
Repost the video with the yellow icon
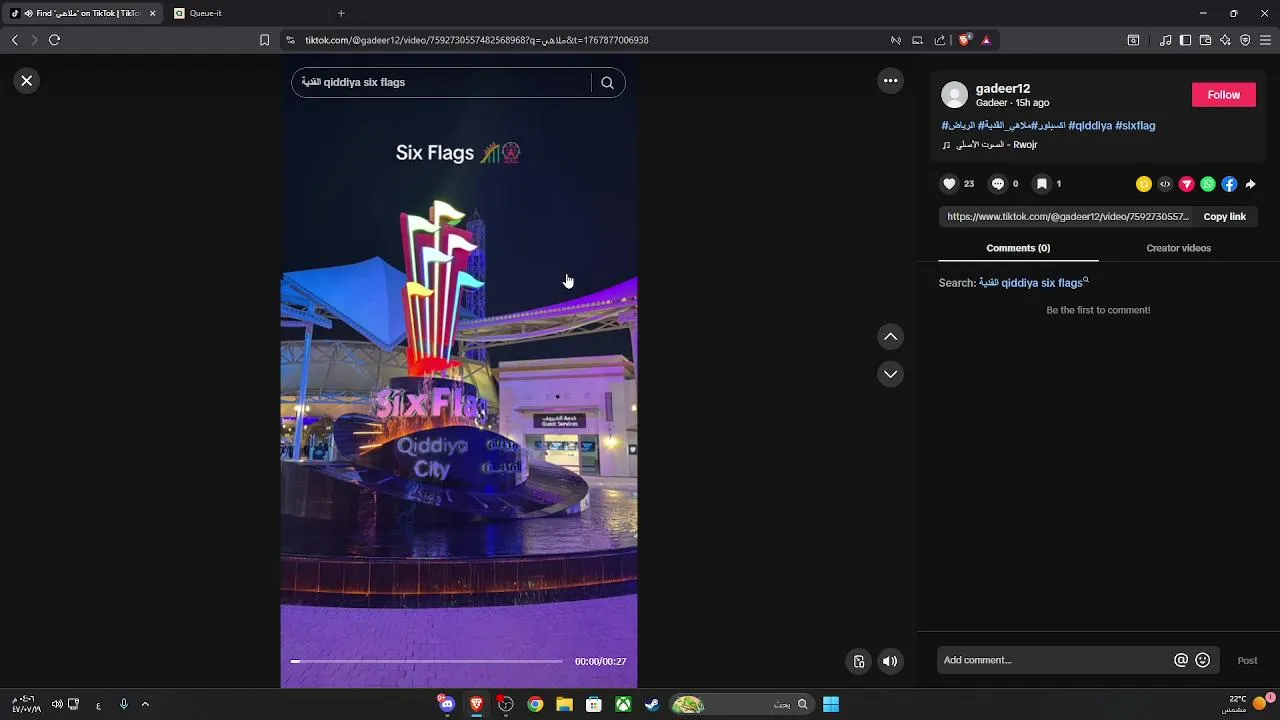coord(1143,184)
